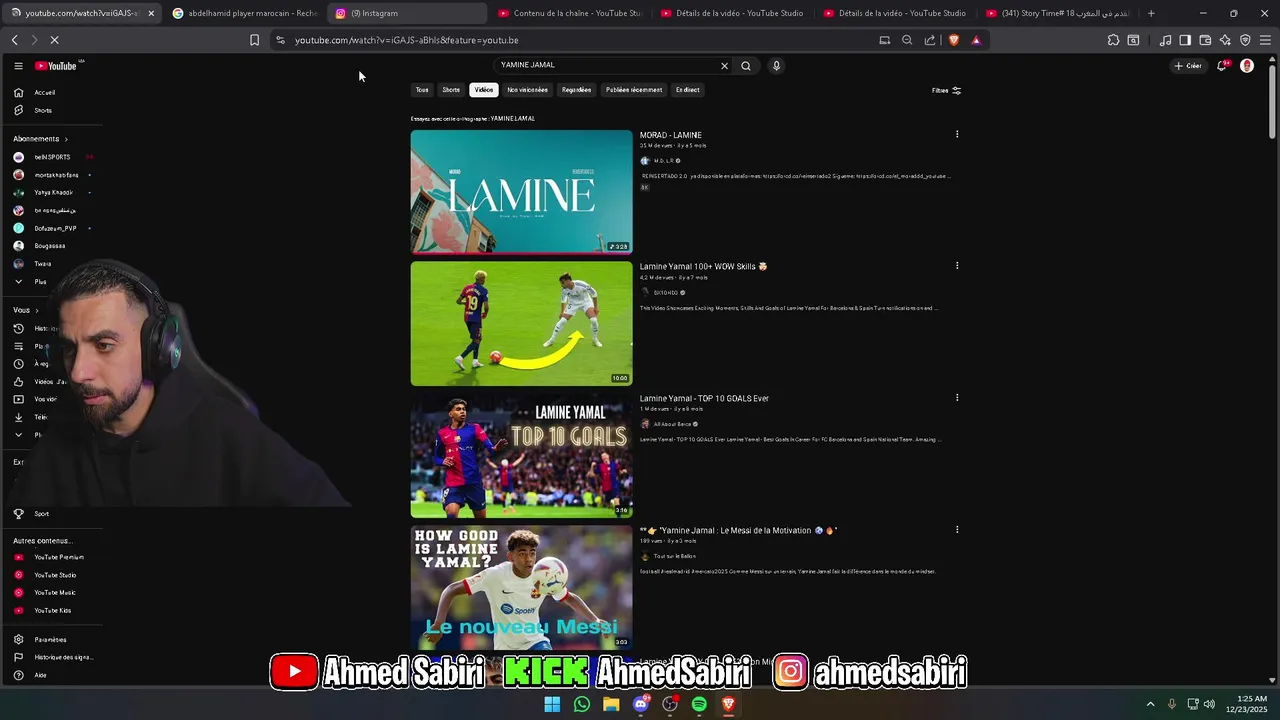Show hidden system tray icons
The height and width of the screenshot is (720, 1280).
coord(1150,704)
